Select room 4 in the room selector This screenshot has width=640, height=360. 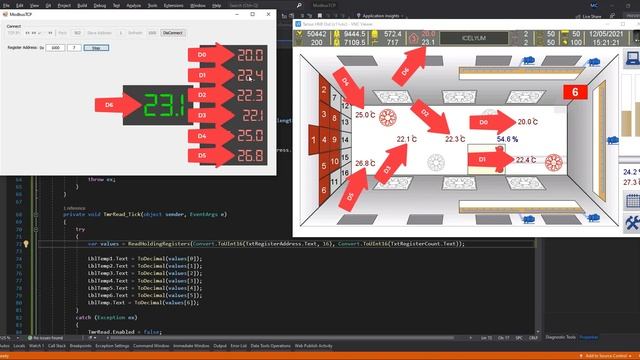click(x=324, y=140)
